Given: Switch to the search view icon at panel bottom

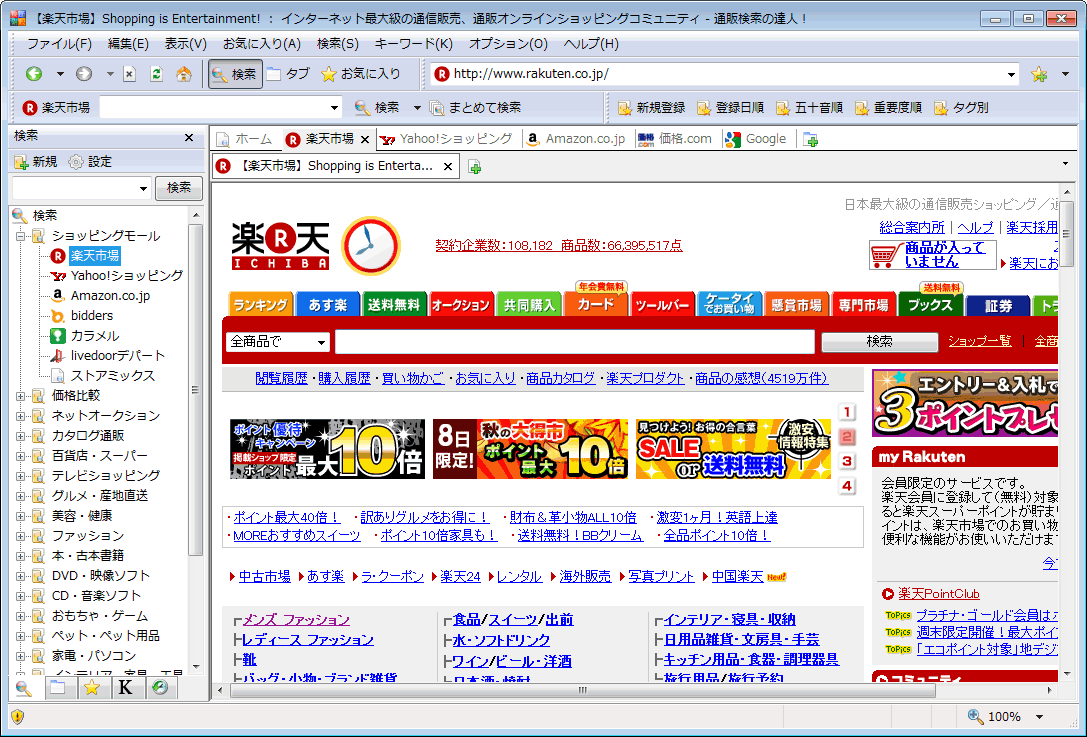Looking at the screenshot, I should click(x=24, y=688).
